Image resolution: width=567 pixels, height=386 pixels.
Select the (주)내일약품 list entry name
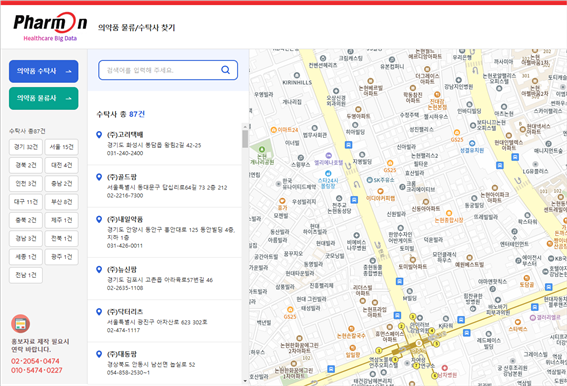click(x=125, y=219)
